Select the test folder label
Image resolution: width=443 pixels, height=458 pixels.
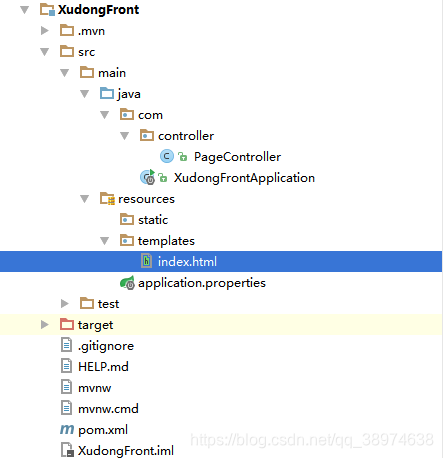[108, 304]
